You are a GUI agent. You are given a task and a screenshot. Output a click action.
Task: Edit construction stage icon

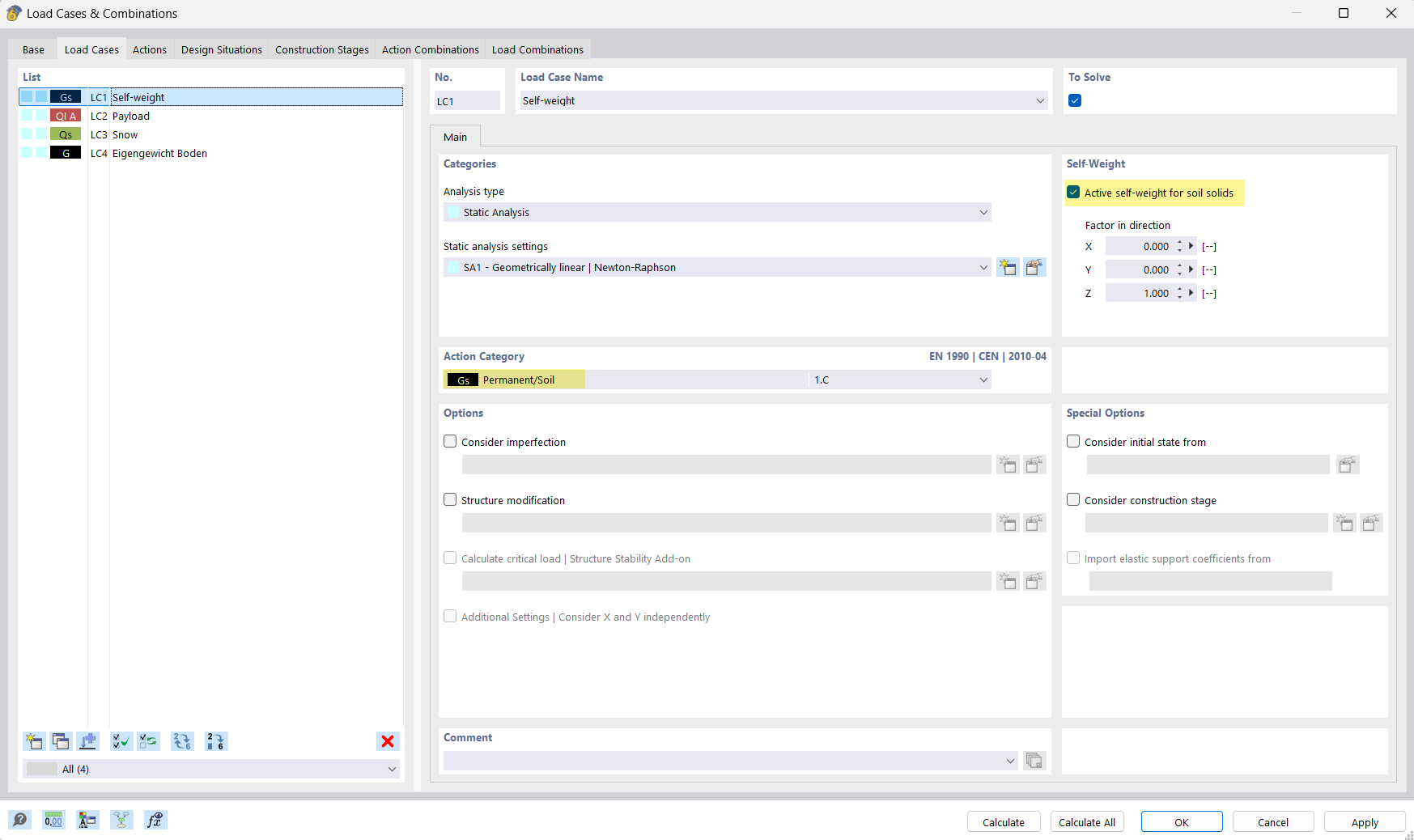click(1371, 523)
